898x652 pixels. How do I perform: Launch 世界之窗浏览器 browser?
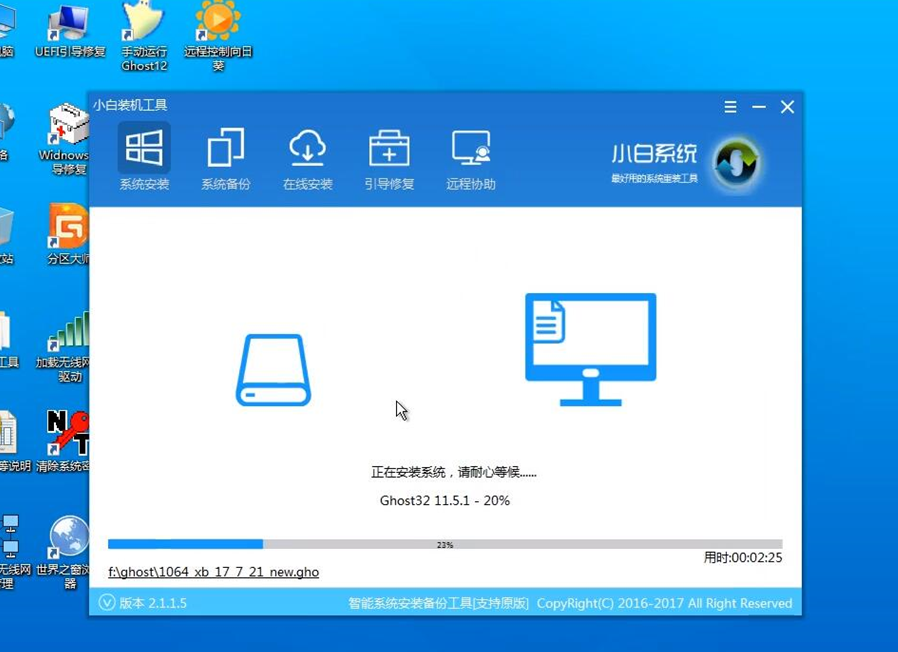coord(68,545)
